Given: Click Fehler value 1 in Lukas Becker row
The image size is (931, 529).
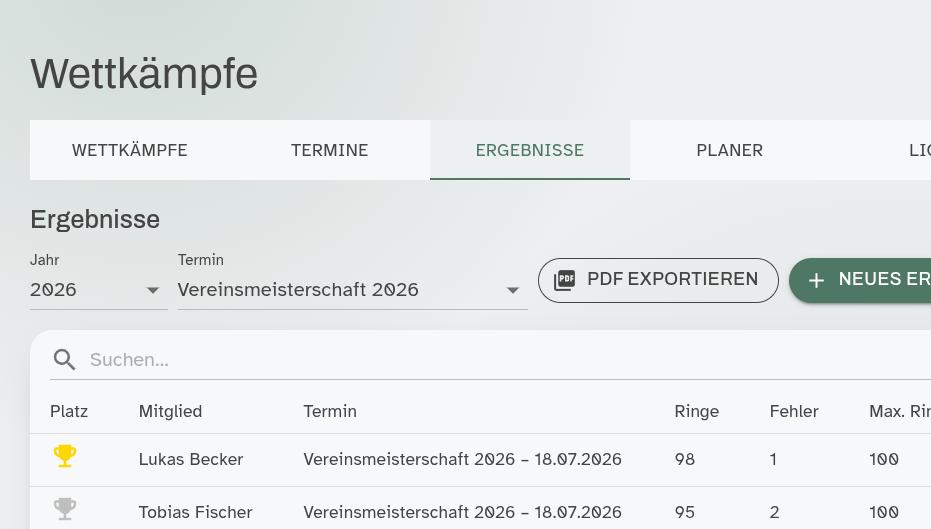Looking at the screenshot, I should pyautogui.click(x=773, y=460).
